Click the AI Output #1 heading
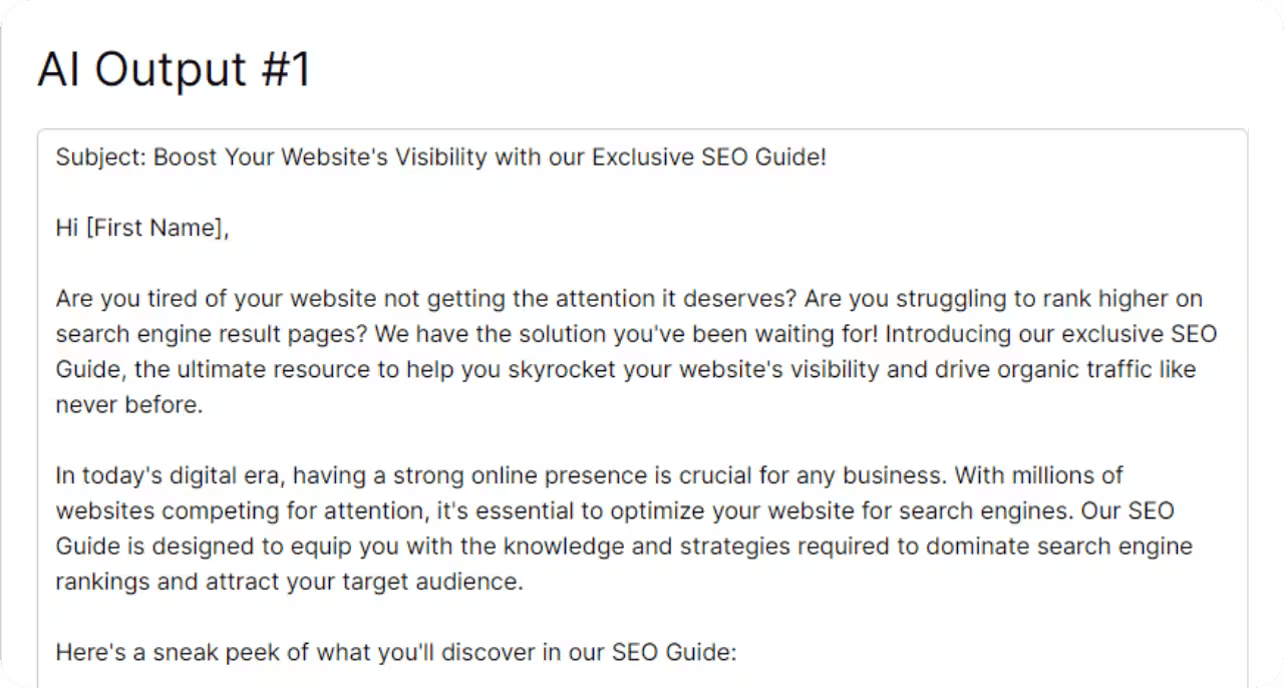The image size is (1284, 688). pyautogui.click(x=175, y=70)
